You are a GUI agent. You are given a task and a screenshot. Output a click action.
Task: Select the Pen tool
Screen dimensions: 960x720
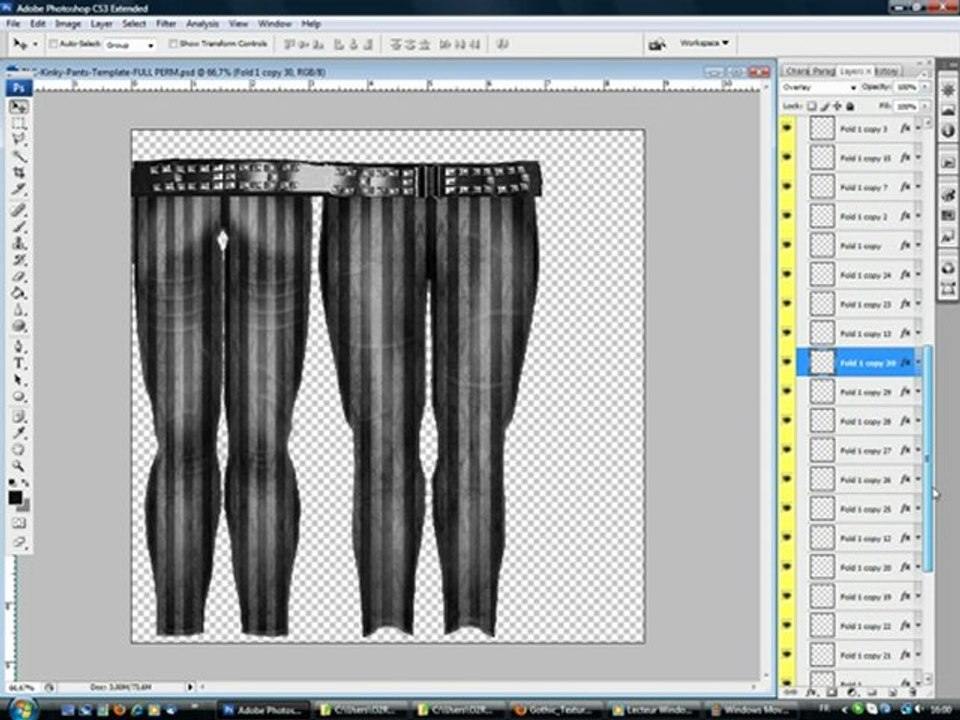click(19, 347)
